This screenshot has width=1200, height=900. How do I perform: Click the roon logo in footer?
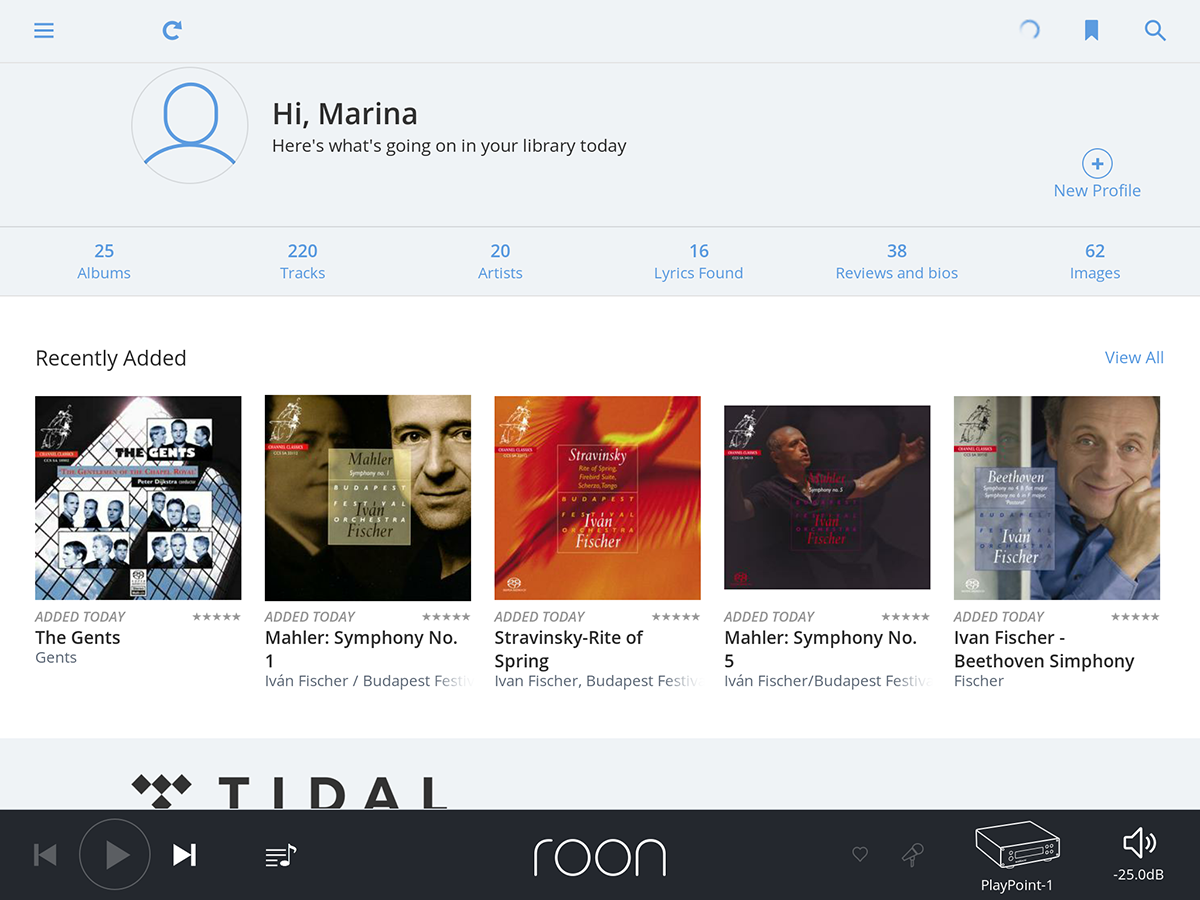tap(600, 857)
